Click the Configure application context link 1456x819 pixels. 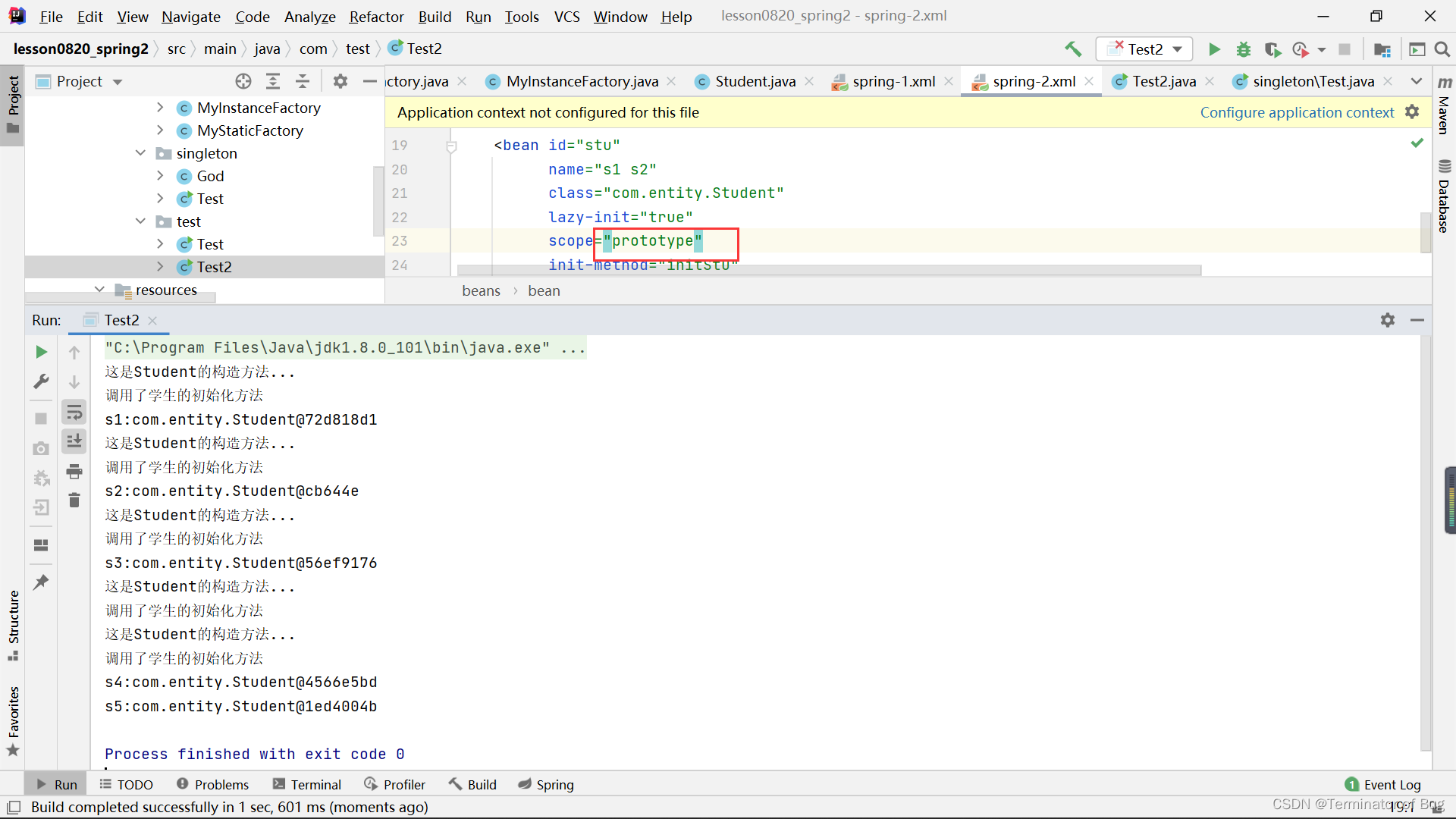[x=1297, y=112]
